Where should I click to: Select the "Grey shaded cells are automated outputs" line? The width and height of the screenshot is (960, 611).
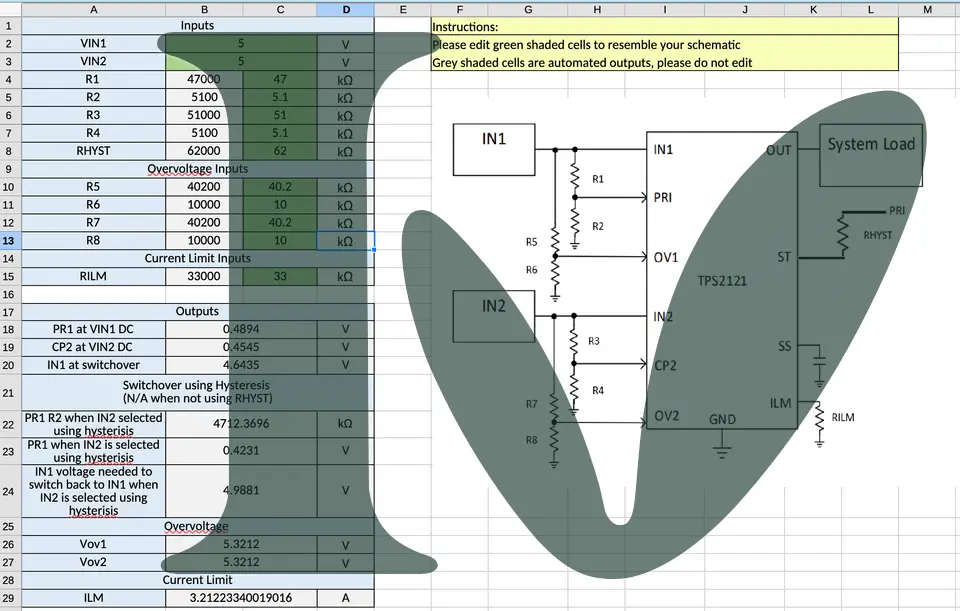click(x=665, y=62)
